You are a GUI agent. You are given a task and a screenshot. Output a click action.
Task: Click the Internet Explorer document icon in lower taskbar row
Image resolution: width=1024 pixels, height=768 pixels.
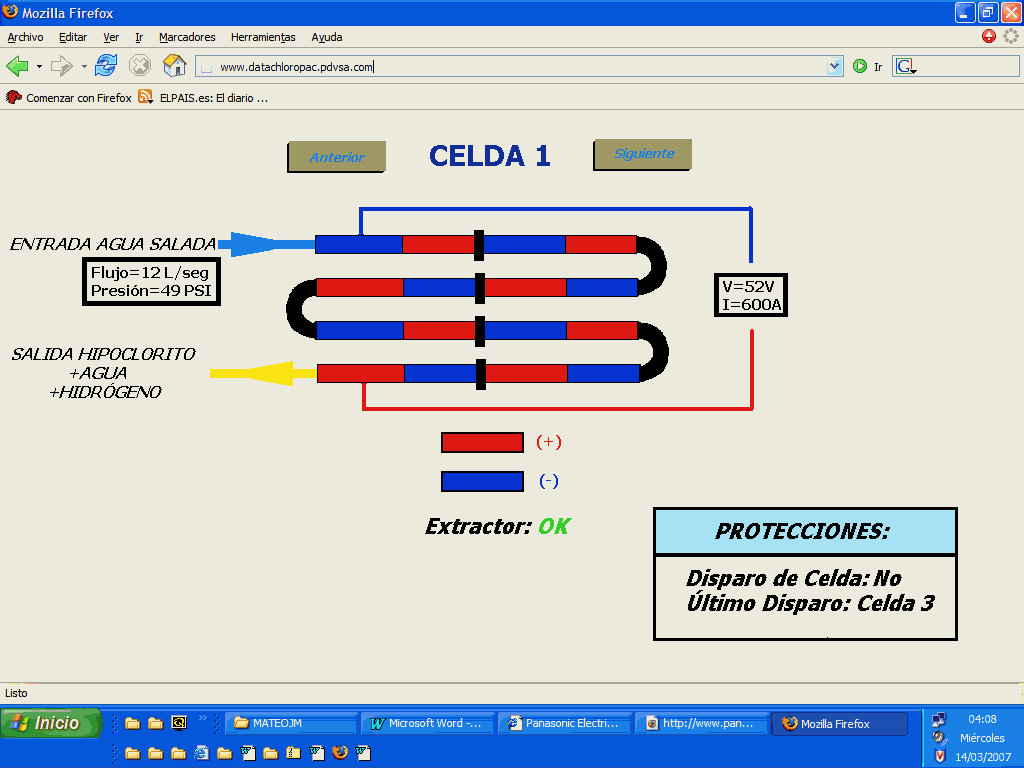pyautogui.click(x=201, y=752)
